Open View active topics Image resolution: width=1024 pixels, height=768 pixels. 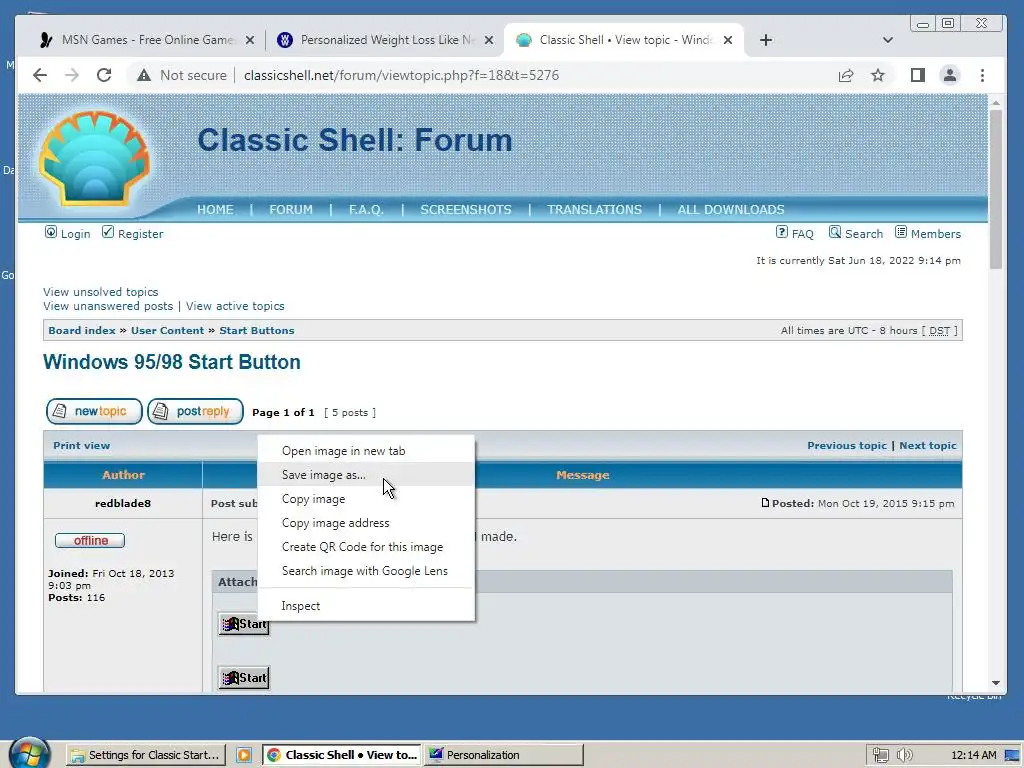click(x=235, y=306)
